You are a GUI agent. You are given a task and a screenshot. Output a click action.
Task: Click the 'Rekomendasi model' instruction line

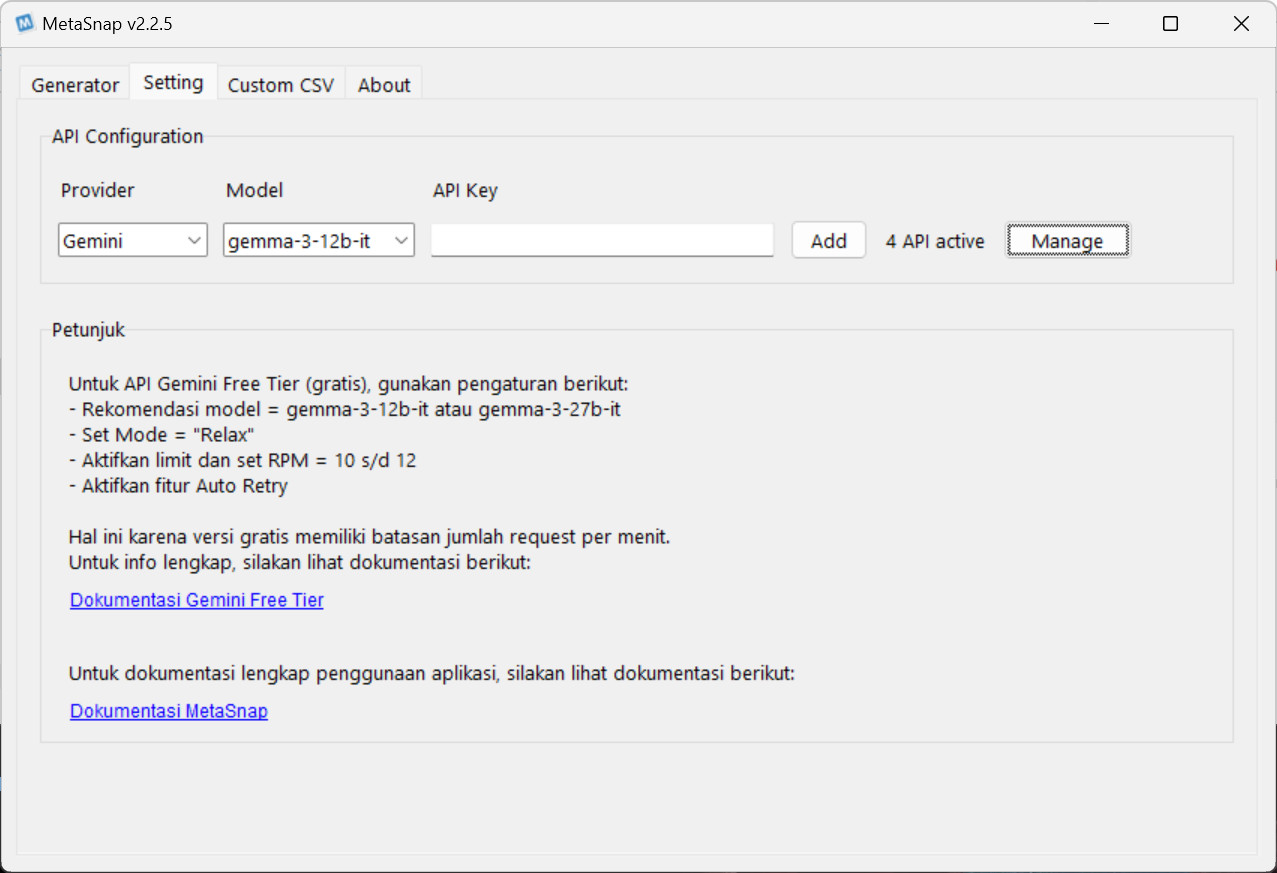(345, 409)
